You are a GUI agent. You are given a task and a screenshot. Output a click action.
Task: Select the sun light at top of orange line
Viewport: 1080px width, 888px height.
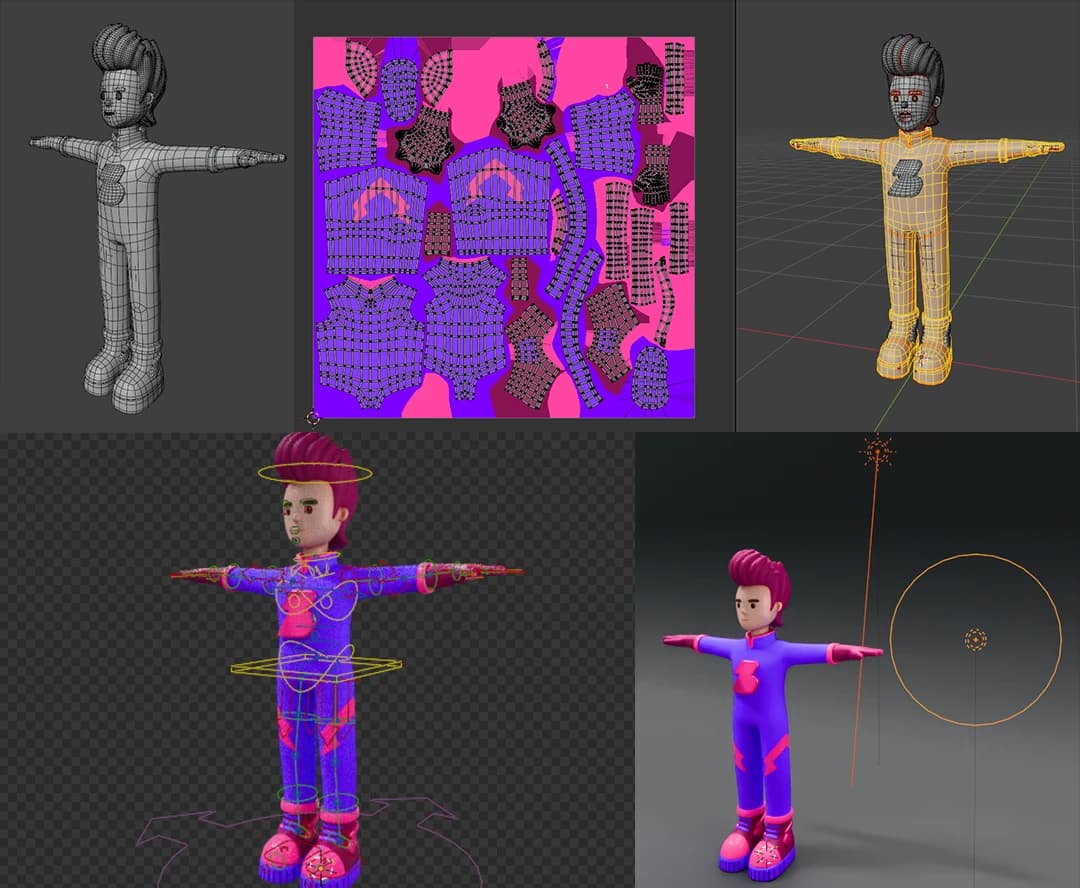click(877, 453)
